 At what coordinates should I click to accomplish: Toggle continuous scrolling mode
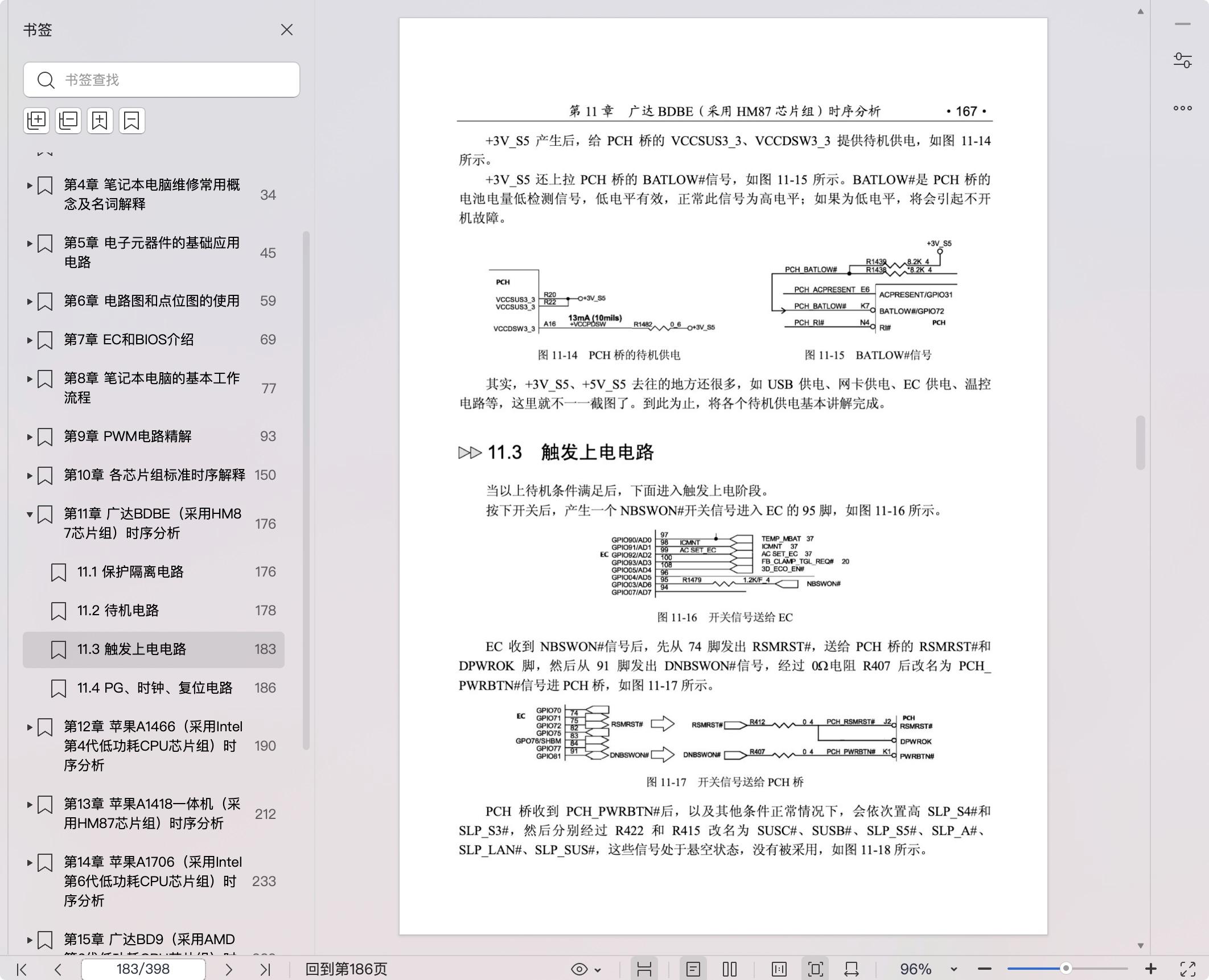click(x=644, y=969)
